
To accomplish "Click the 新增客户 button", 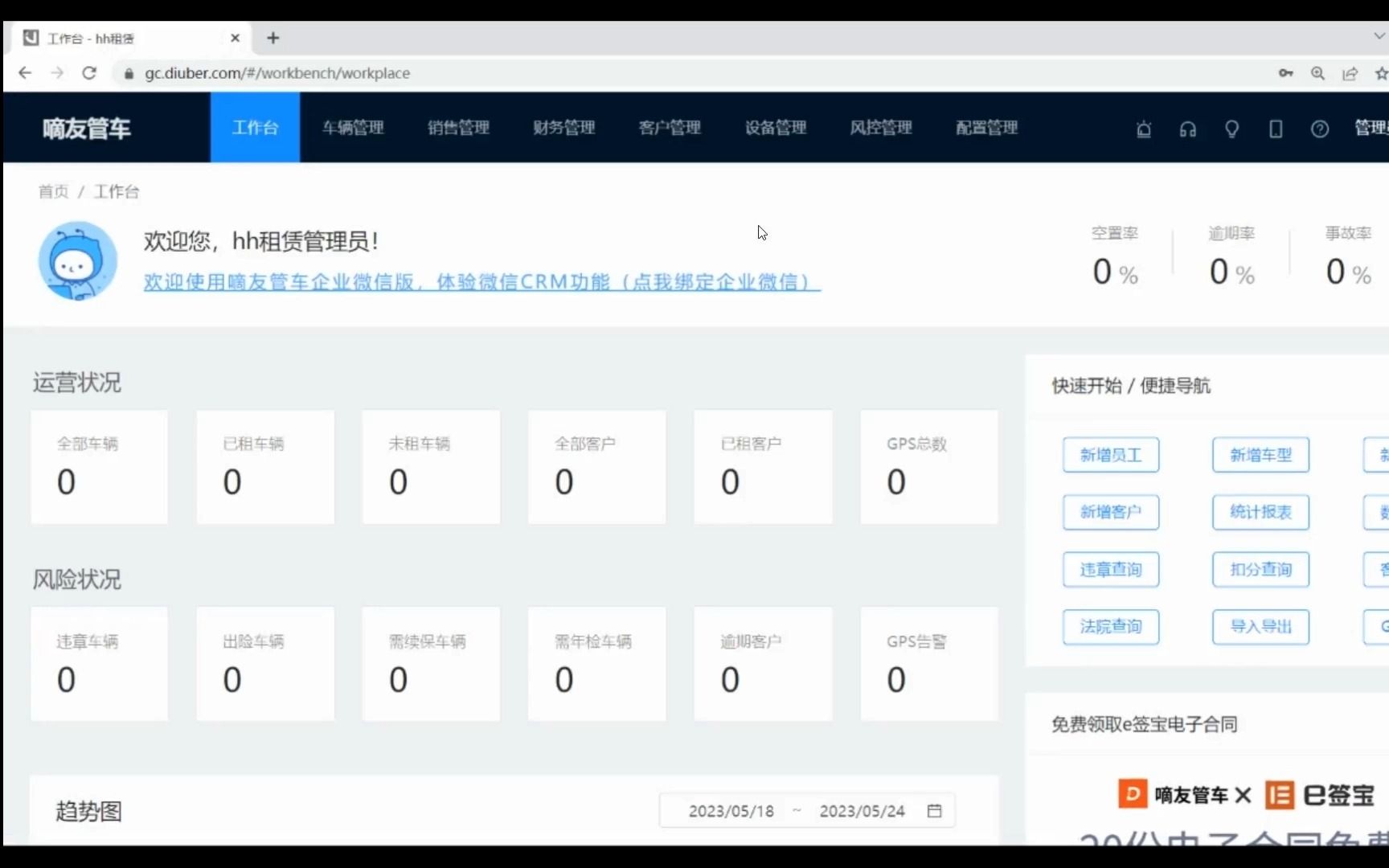I will 1111,512.
